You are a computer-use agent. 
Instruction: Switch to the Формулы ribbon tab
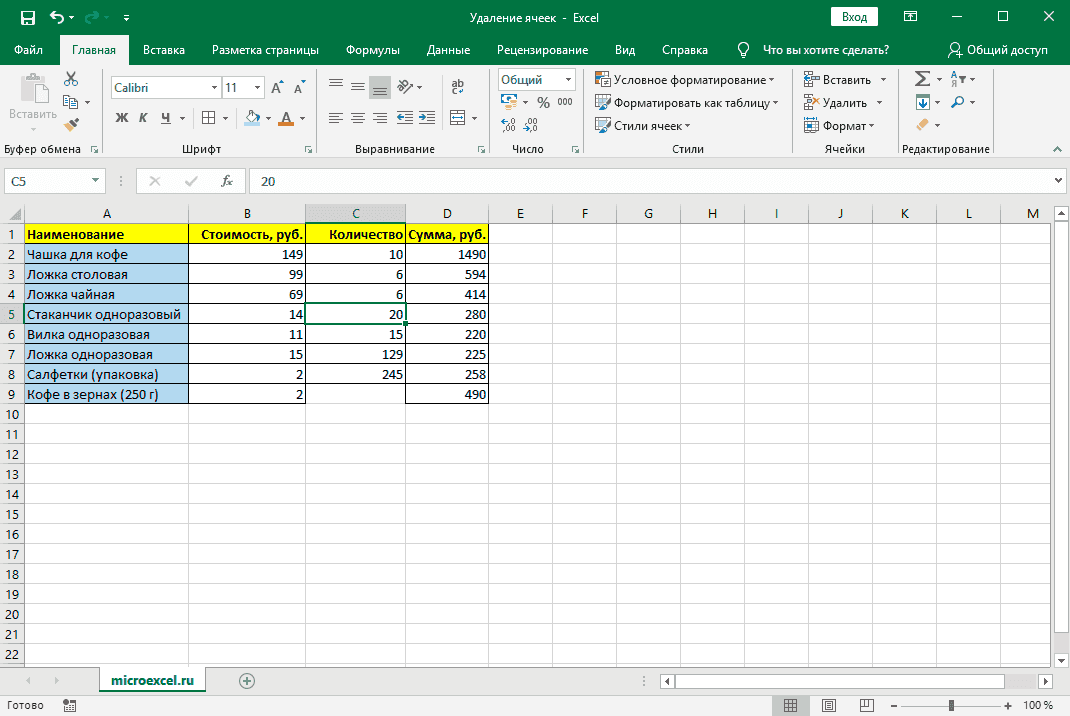point(372,50)
